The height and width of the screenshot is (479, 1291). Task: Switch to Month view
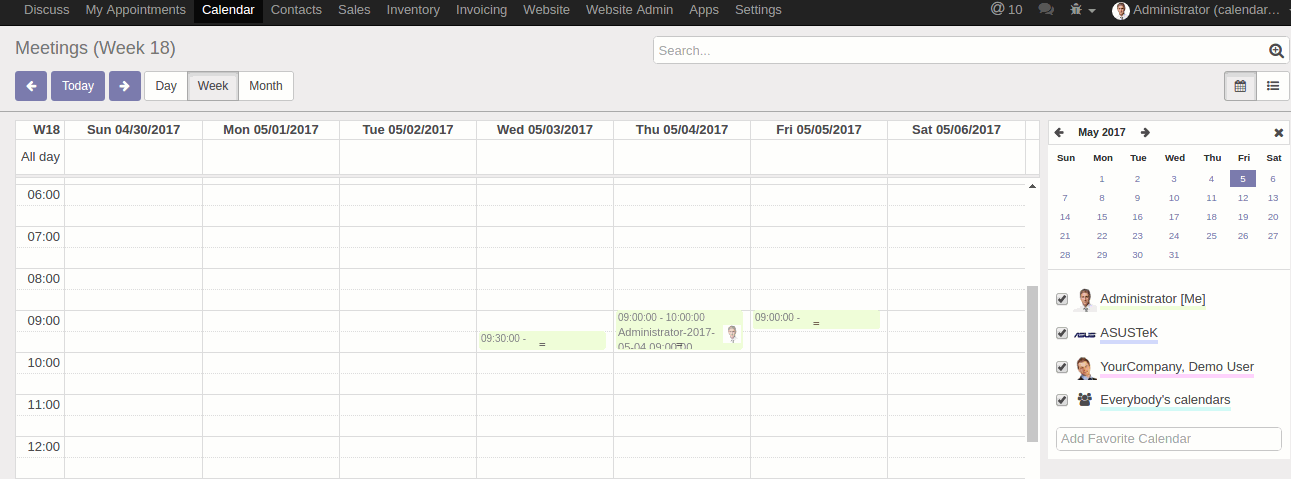(x=266, y=86)
